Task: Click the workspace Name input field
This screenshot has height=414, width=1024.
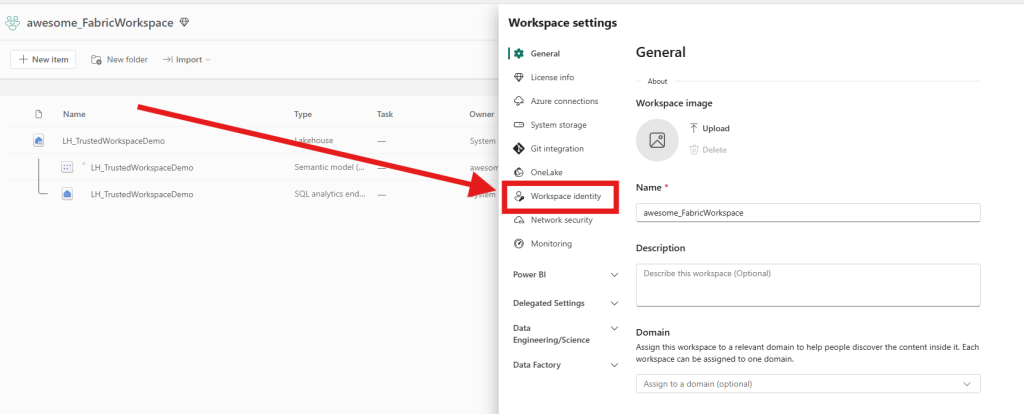Action: tap(808, 213)
